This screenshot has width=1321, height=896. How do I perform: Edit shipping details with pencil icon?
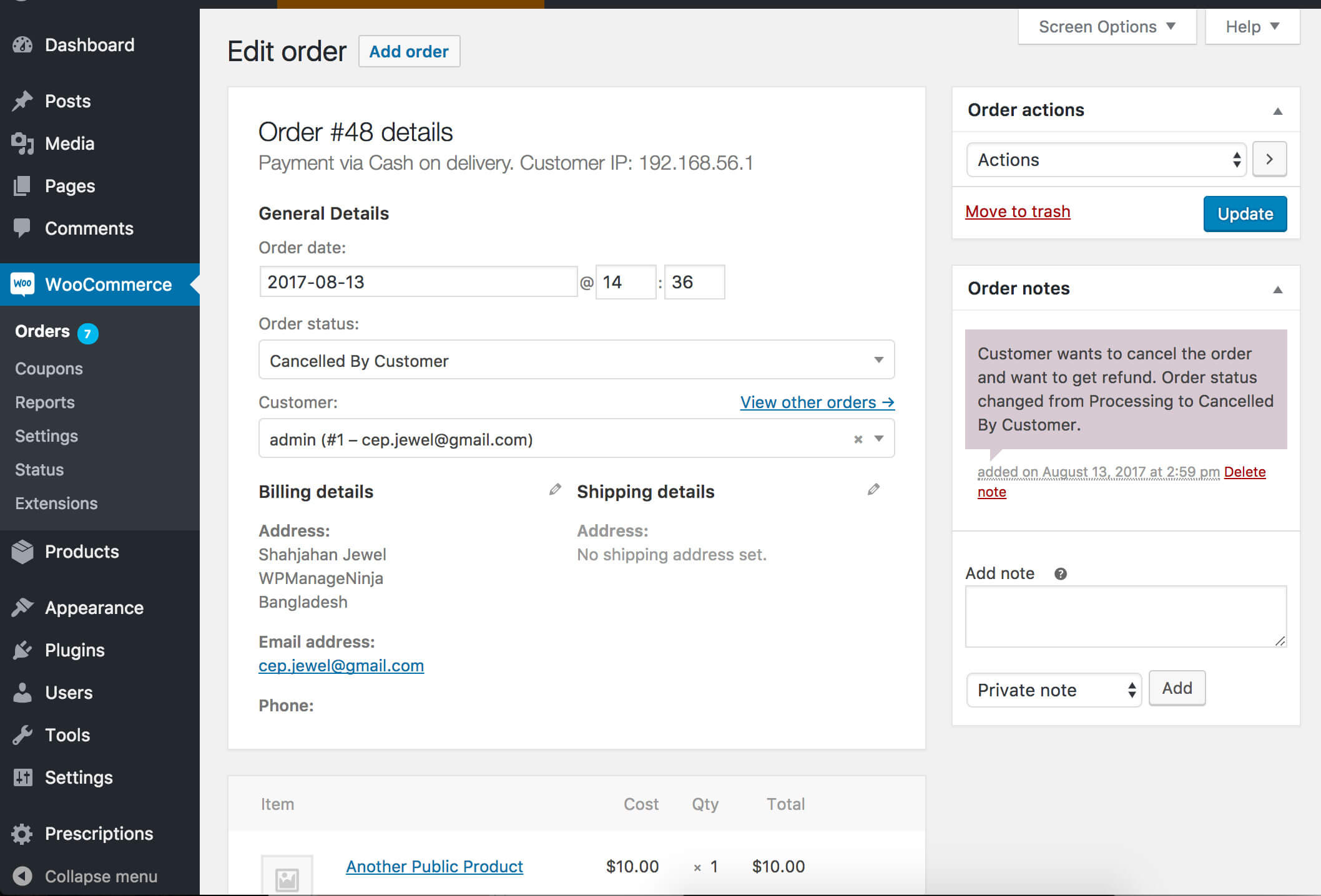click(x=873, y=490)
